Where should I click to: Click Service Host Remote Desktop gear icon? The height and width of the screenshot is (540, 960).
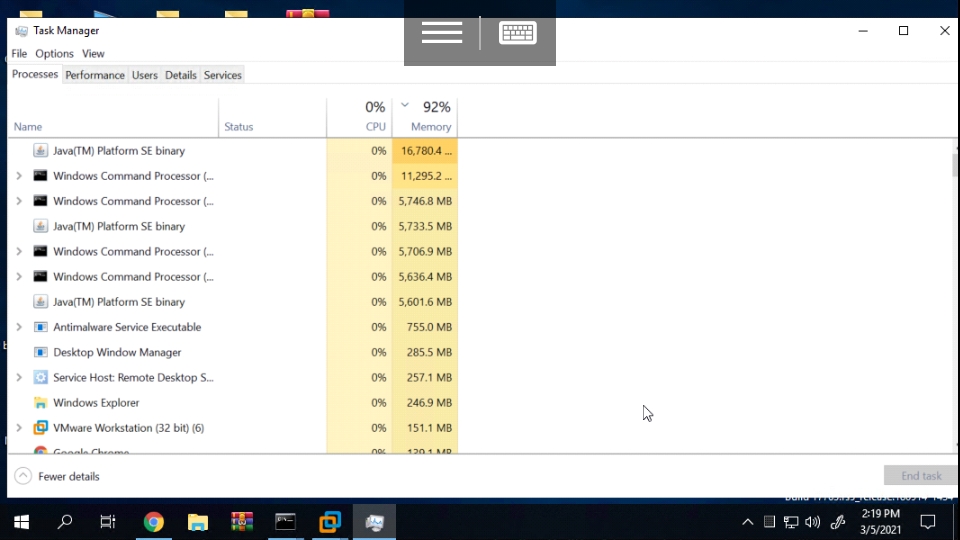pyautogui.click(x=40, y=377)
